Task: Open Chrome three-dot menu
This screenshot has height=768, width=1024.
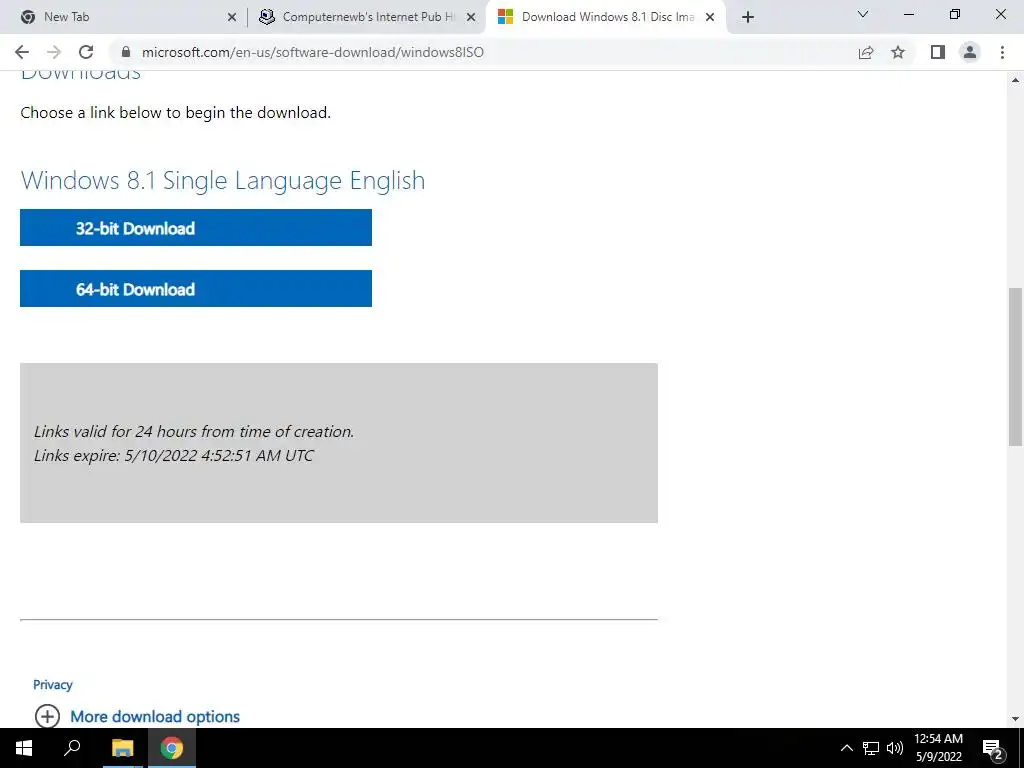Action: (x=1002, y=52)
